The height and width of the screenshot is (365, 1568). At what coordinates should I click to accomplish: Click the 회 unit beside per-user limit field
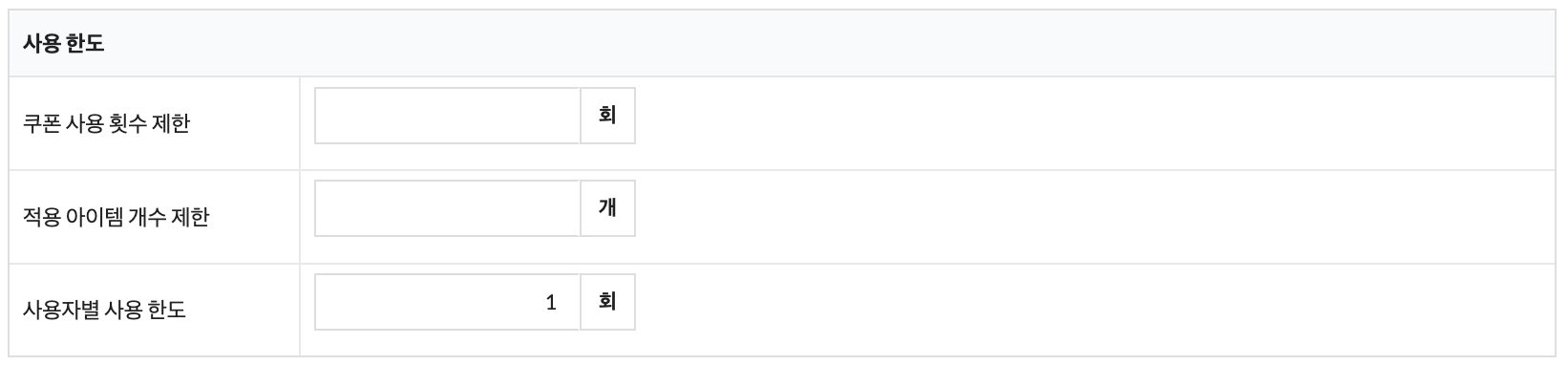[607, 302]
